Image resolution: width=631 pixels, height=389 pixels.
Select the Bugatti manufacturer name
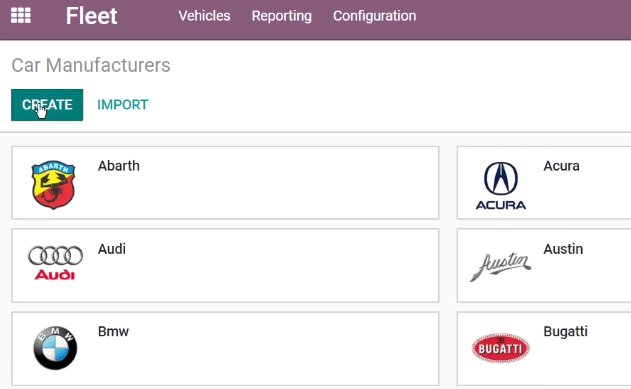[x=565, y=331]
